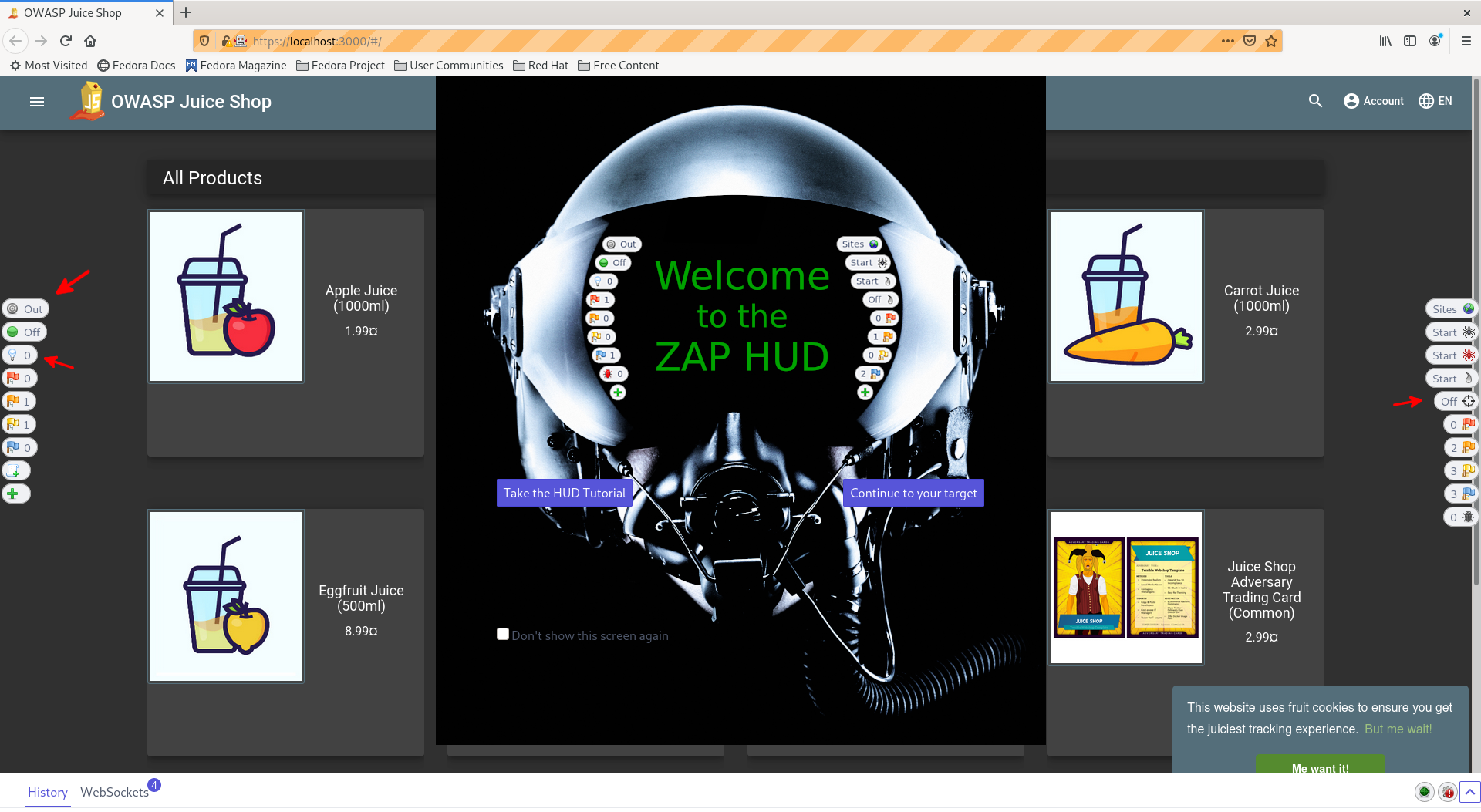1481x812 pixels.
Task: Open the Firefox library icon
Action: (x=1385, y=41)
